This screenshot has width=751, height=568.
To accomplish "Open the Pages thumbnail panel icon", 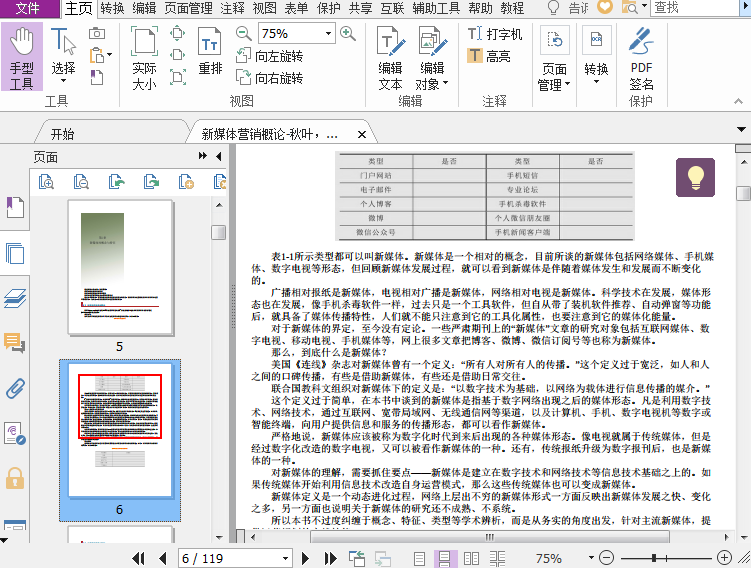I will point(15,253).
